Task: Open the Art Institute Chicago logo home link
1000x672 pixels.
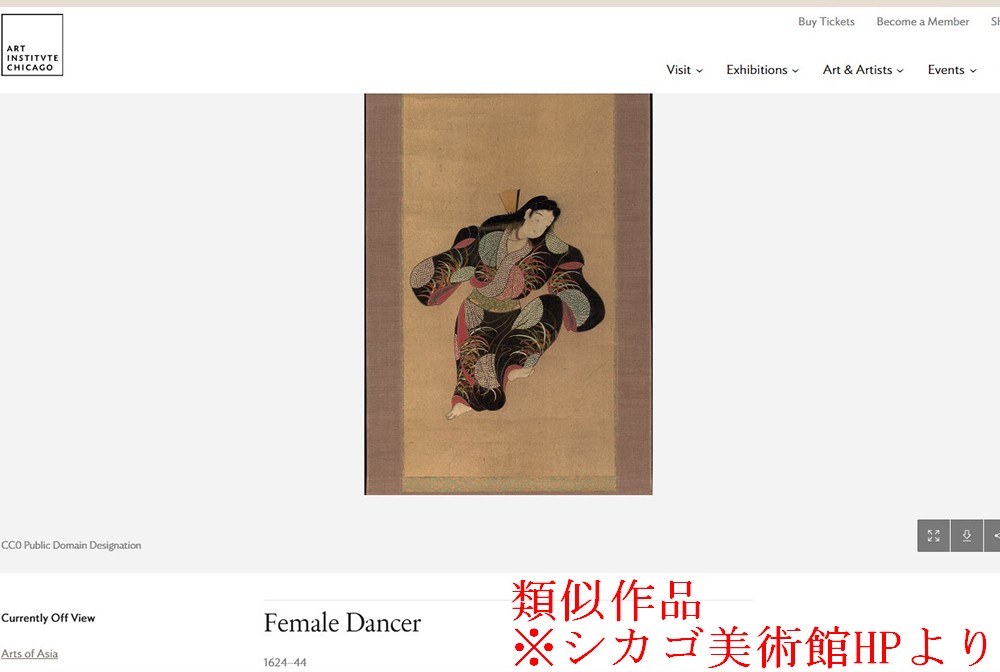Action: (32, 45)
